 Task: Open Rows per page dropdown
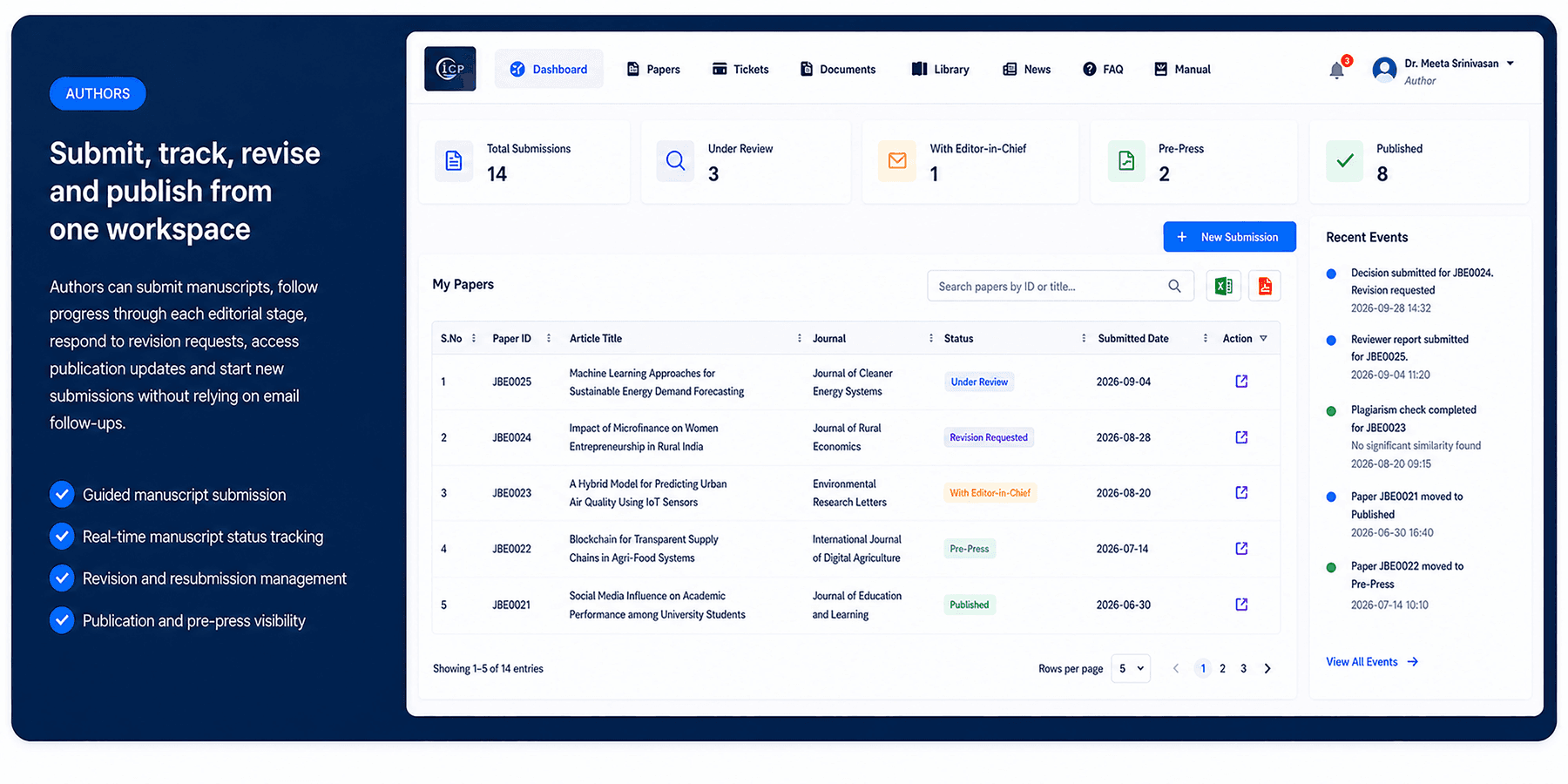[1131, 669]
